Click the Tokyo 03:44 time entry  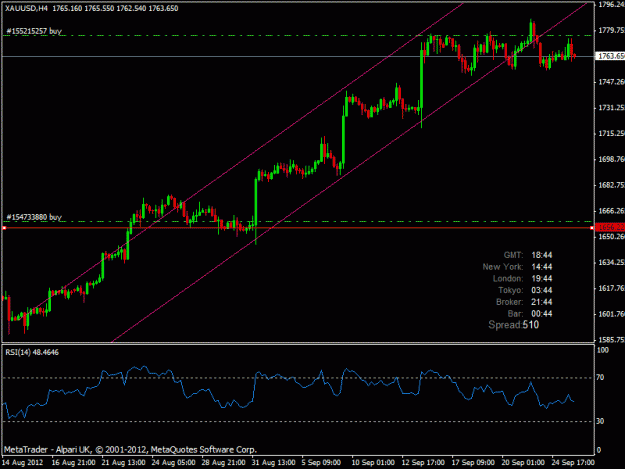pos(525,290)
